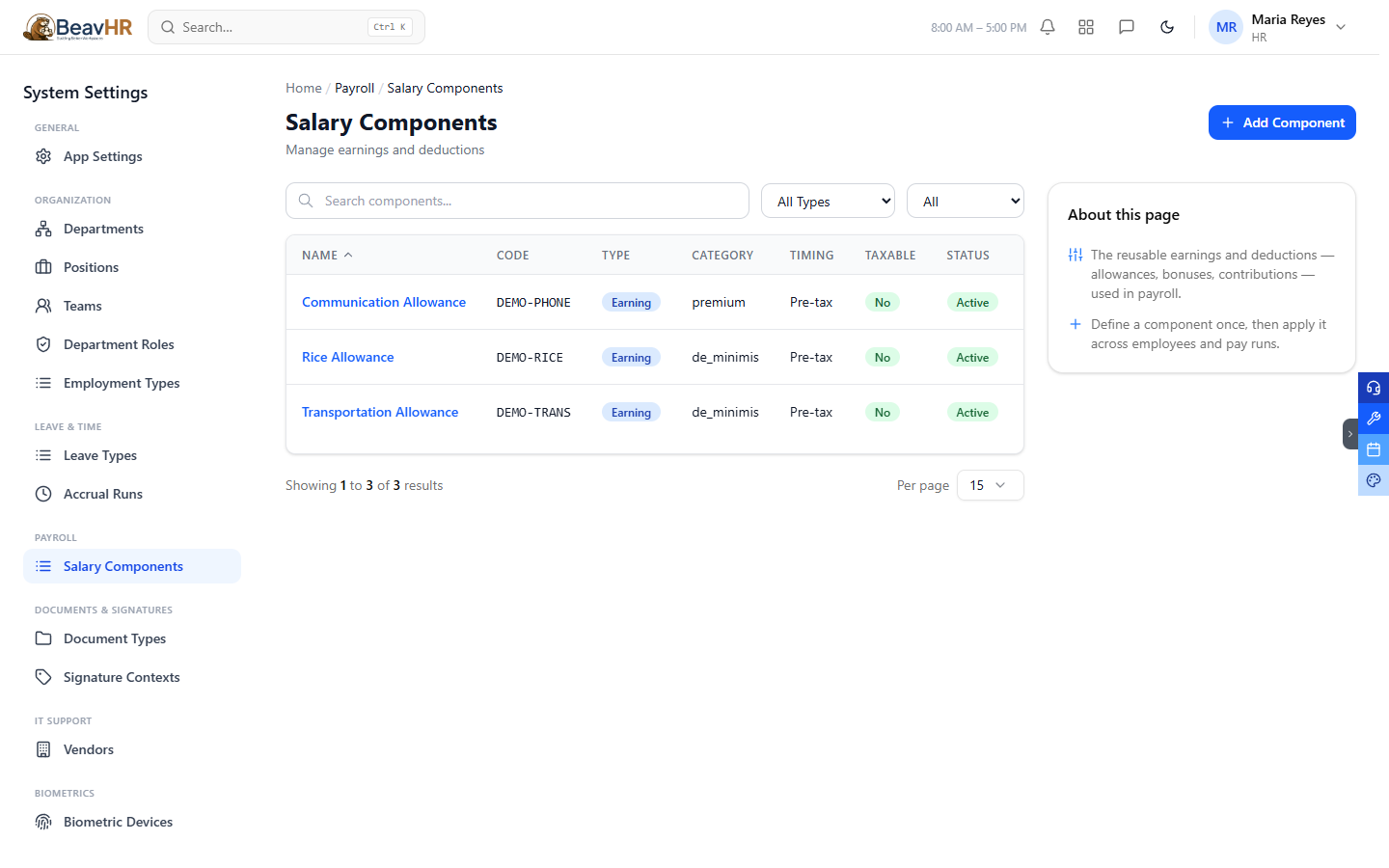Click the Accrual Runs clock icon
Screen dimensions: 1389x868
coord(43,494)
